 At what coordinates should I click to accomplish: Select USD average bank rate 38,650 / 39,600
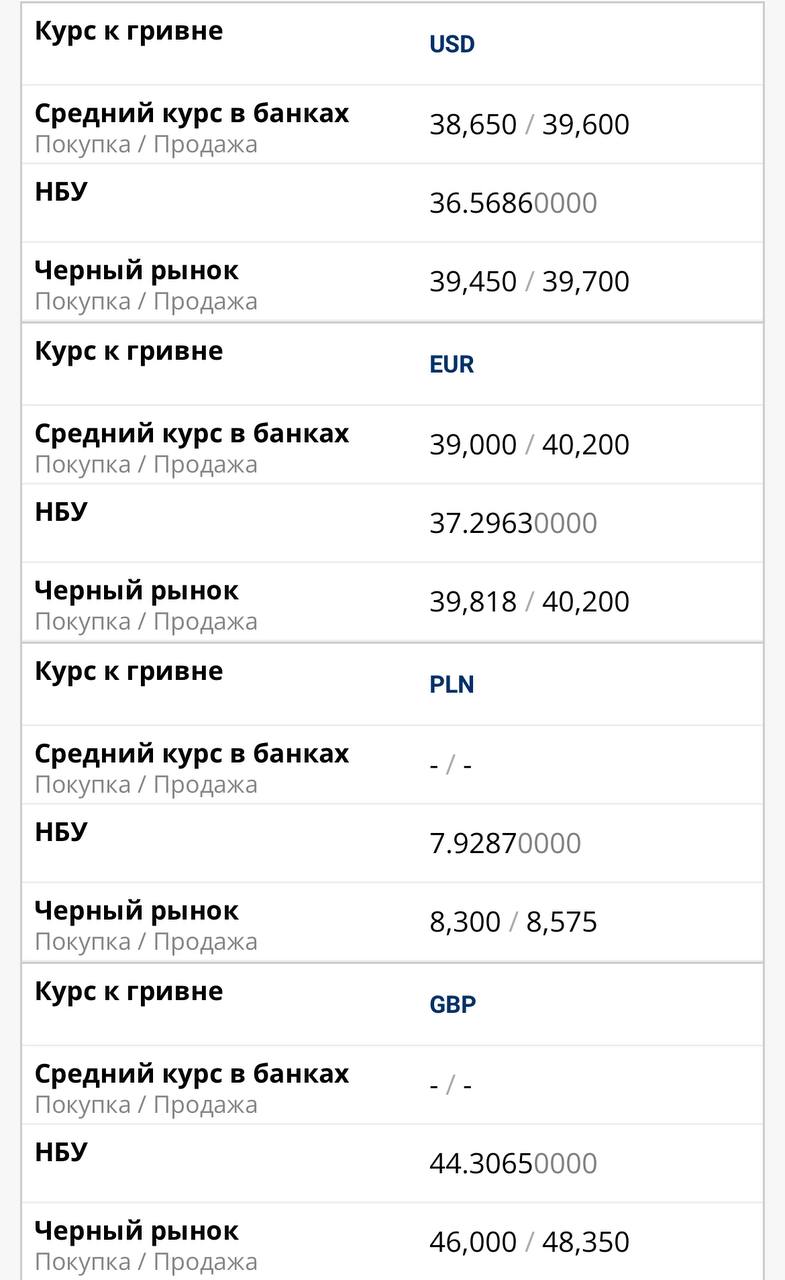[x=529, y=125]
